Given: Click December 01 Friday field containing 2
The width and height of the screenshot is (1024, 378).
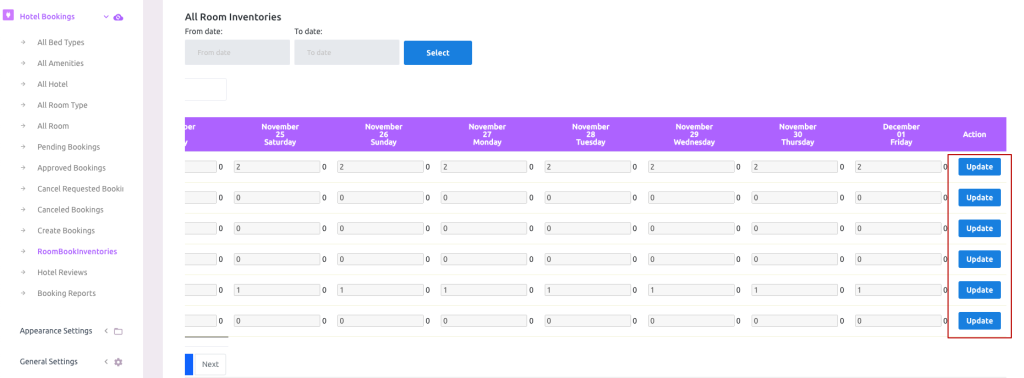Looking at the screenshot, I should point(898,167).
